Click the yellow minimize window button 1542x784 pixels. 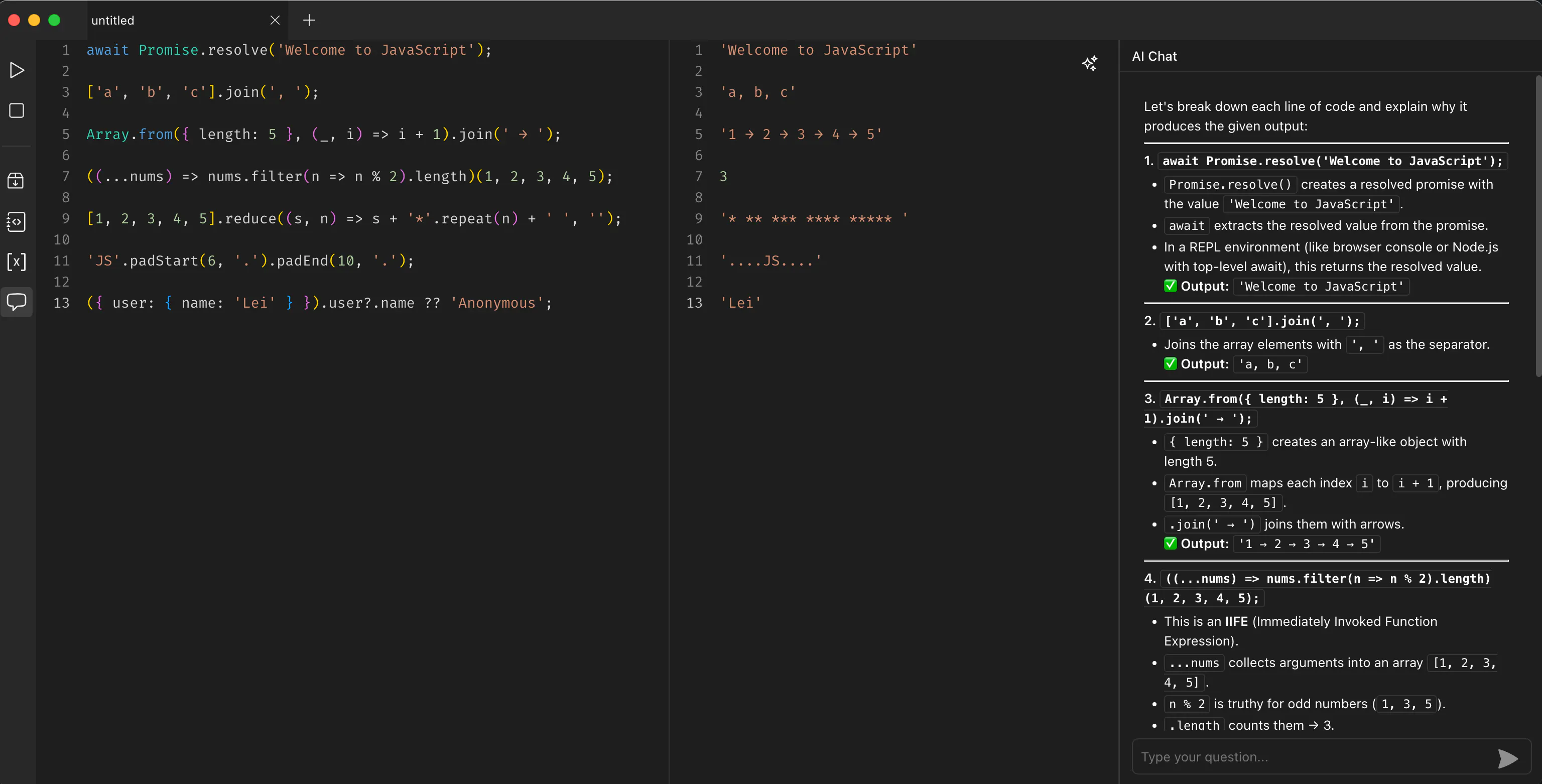pos(34,21)
